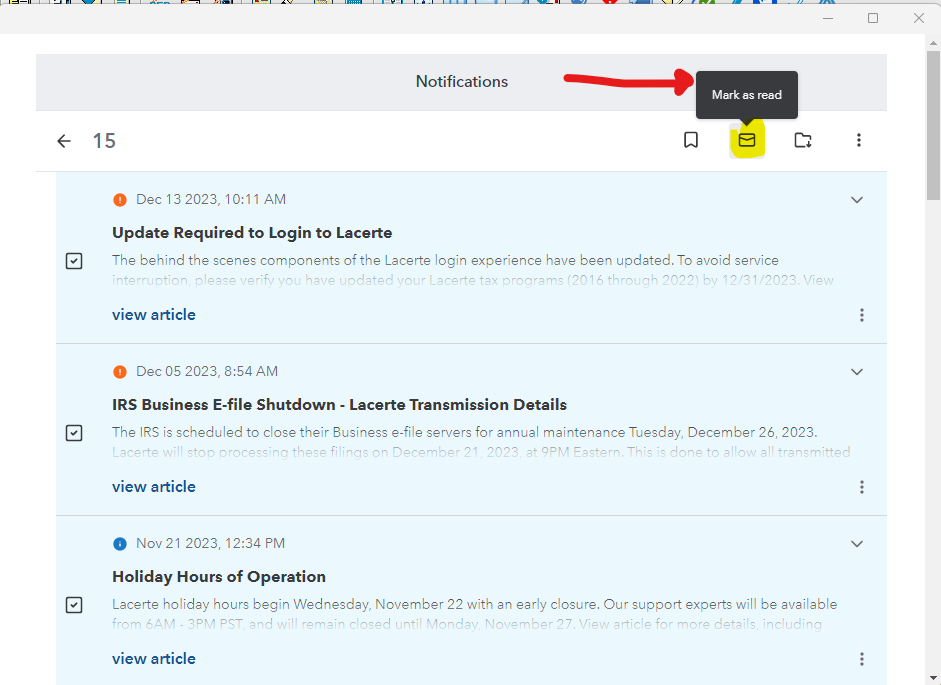
Task: Click the bookmark icon in the toolbar
Action: click(x=691, y=140)
